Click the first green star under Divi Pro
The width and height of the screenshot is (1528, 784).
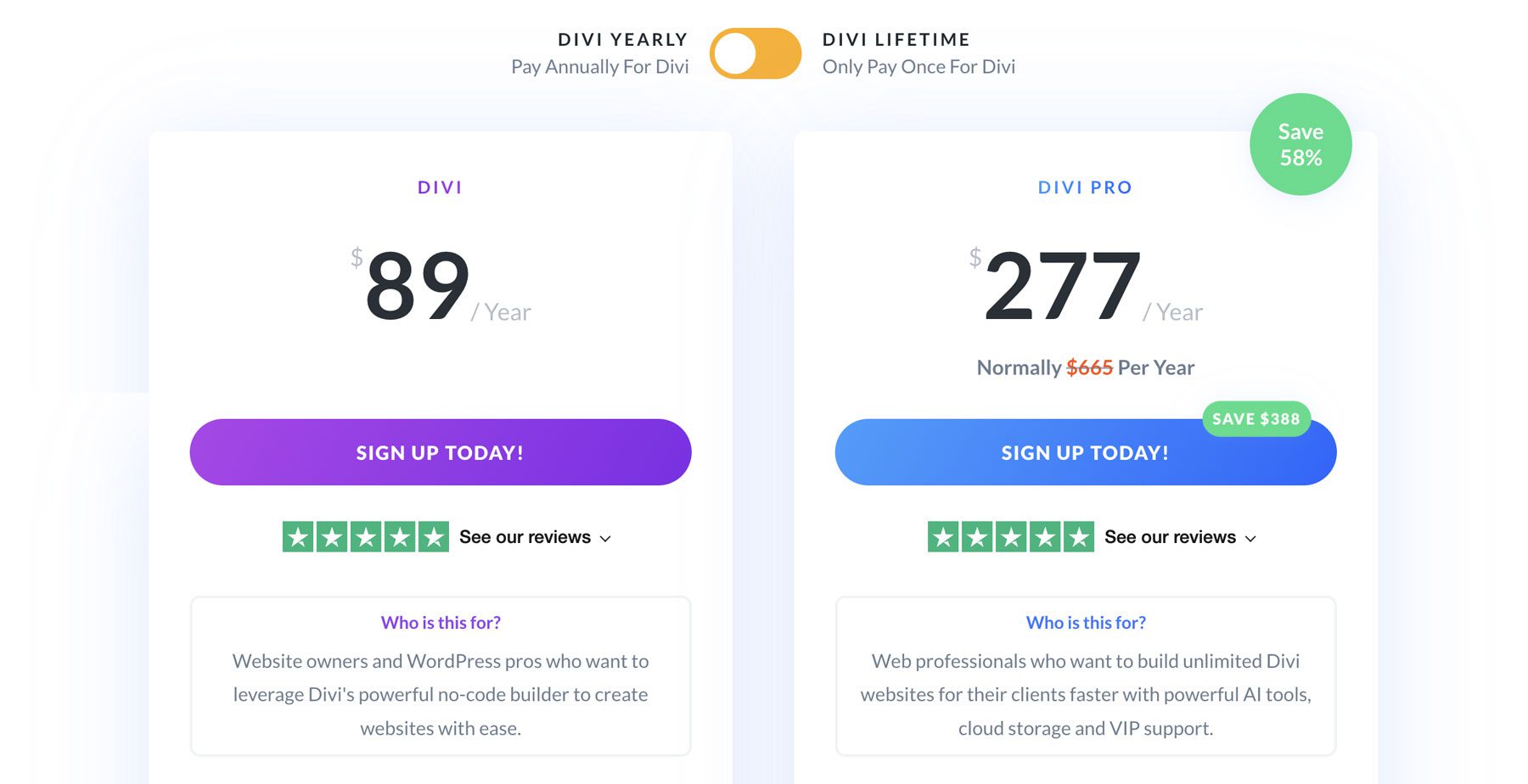coord(942,536)
